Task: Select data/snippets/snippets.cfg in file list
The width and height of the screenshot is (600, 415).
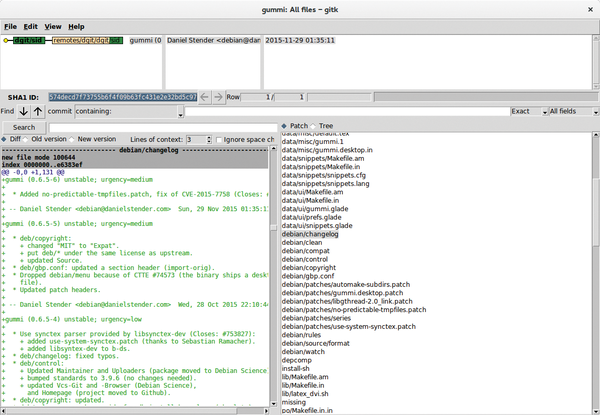Action: (x=324, y=175)
